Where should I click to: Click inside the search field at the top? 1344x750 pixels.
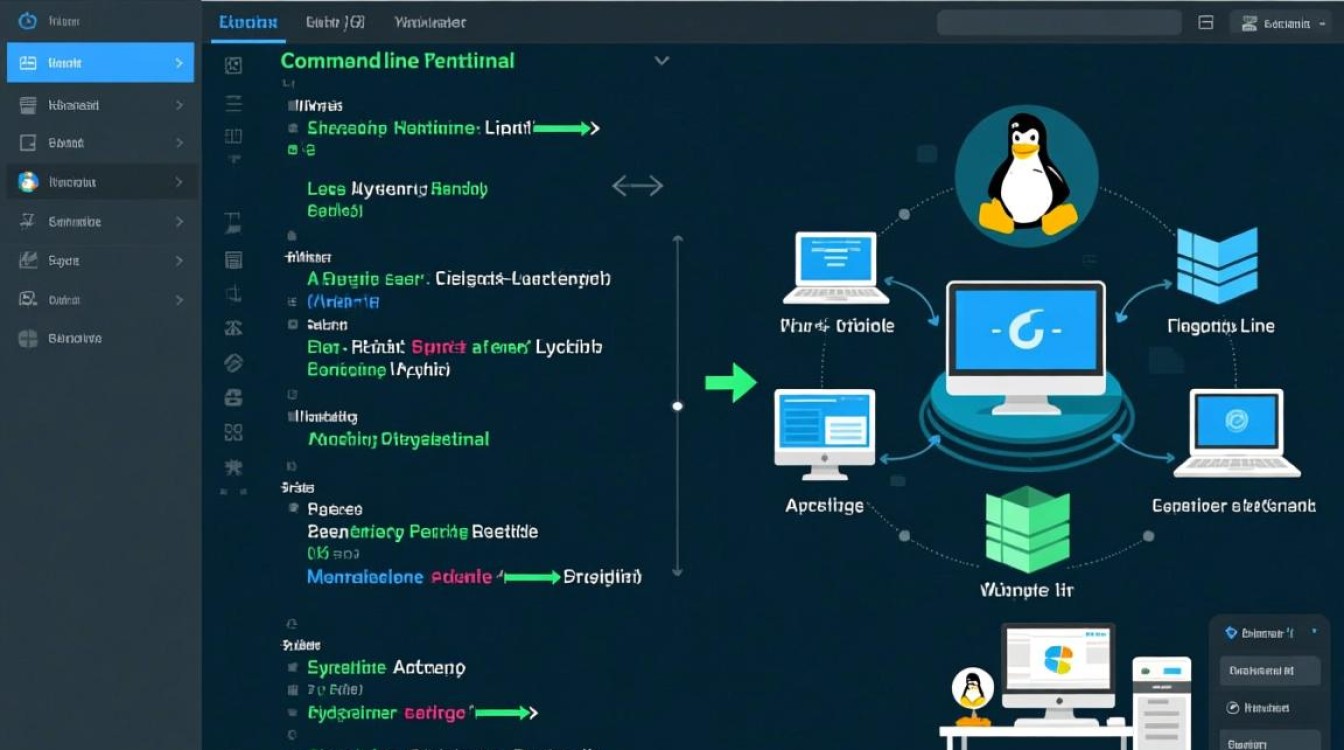pyautogui.click(x=1057, y=22)
